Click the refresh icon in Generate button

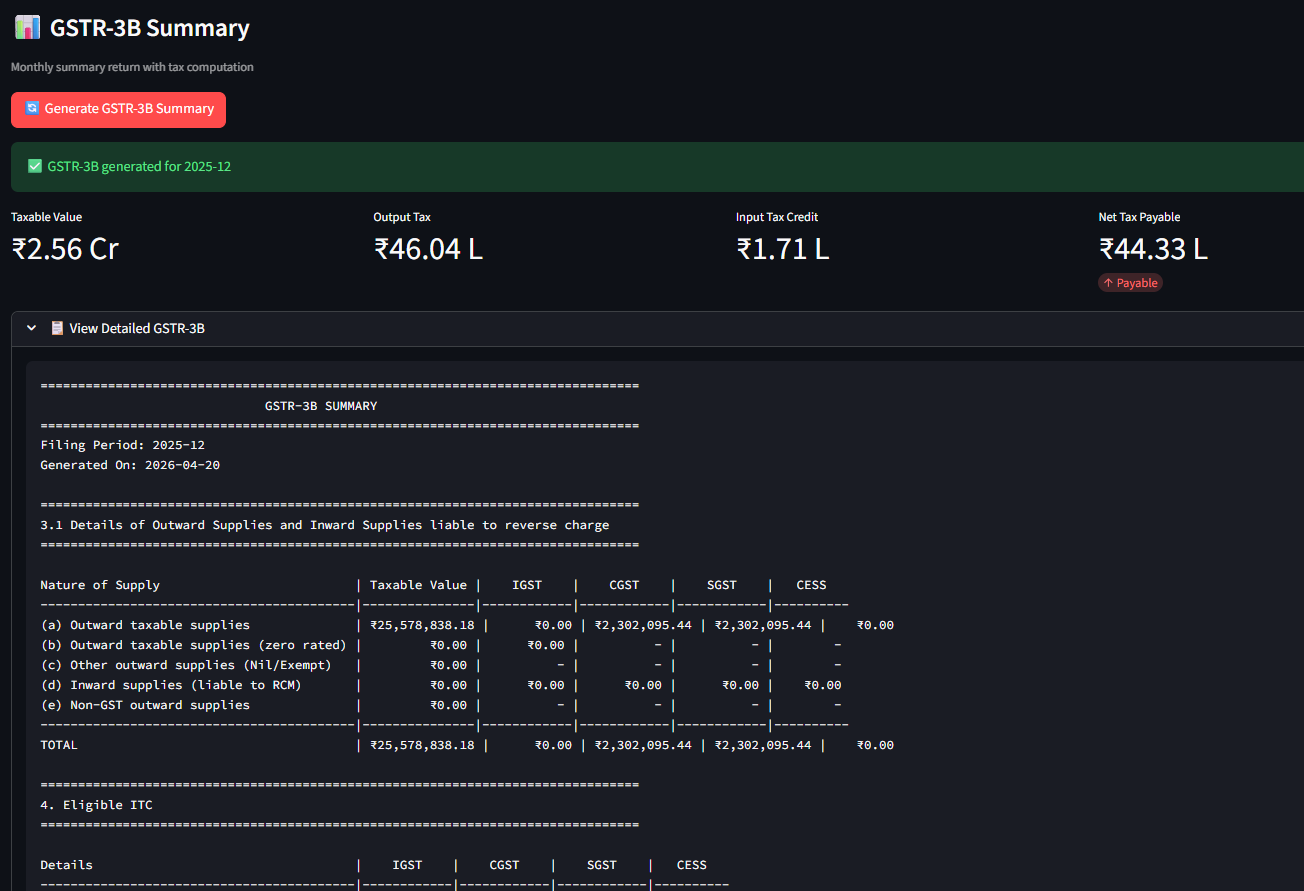point(32,108)
